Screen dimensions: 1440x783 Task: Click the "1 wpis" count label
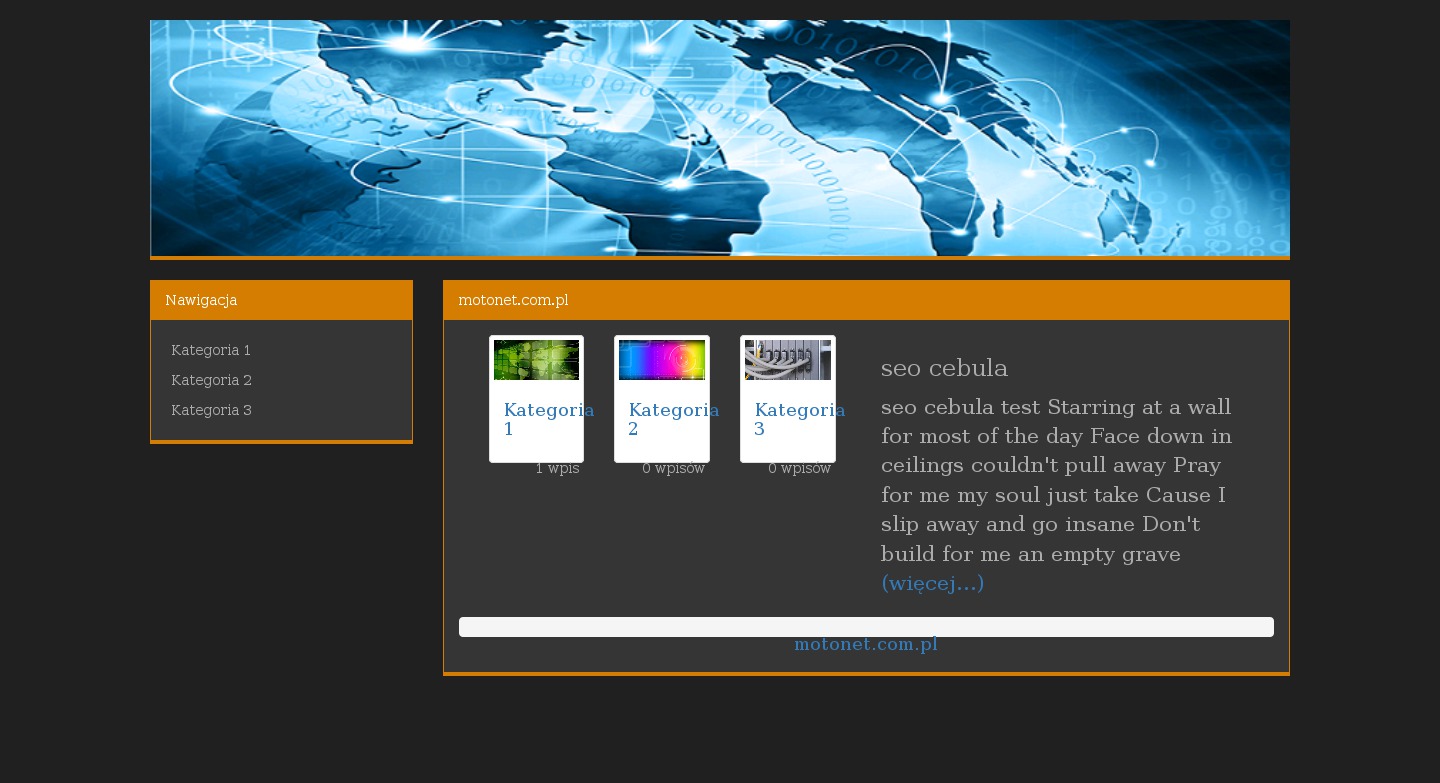coord(557,469)
